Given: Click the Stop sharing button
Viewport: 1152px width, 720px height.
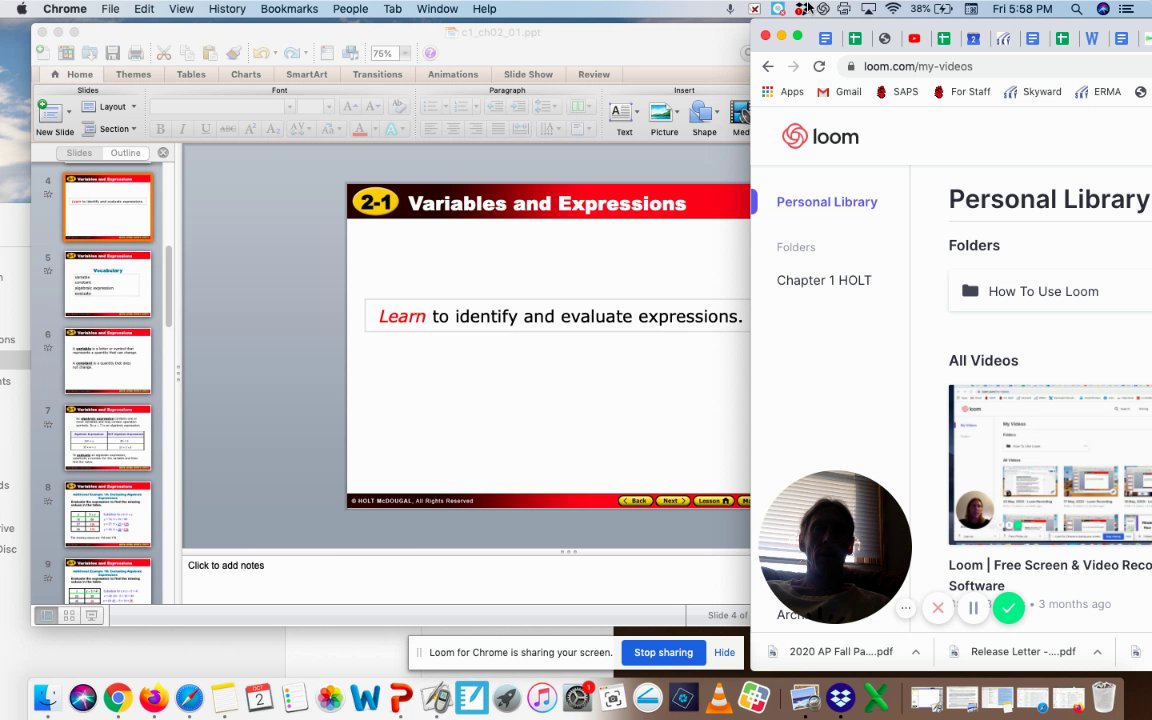Looking at the screenshot, I should coord(663,652).
